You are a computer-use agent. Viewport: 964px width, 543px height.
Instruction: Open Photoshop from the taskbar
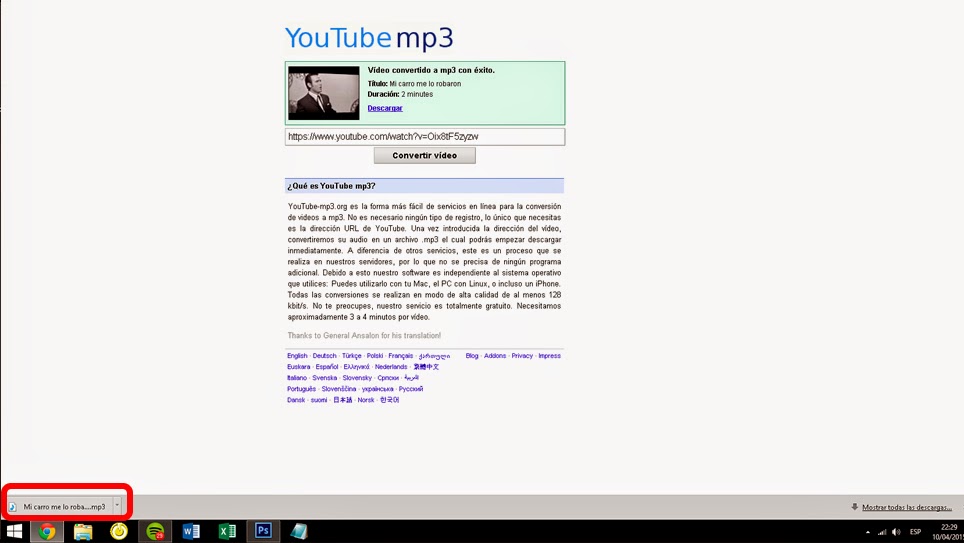point(263,531)
